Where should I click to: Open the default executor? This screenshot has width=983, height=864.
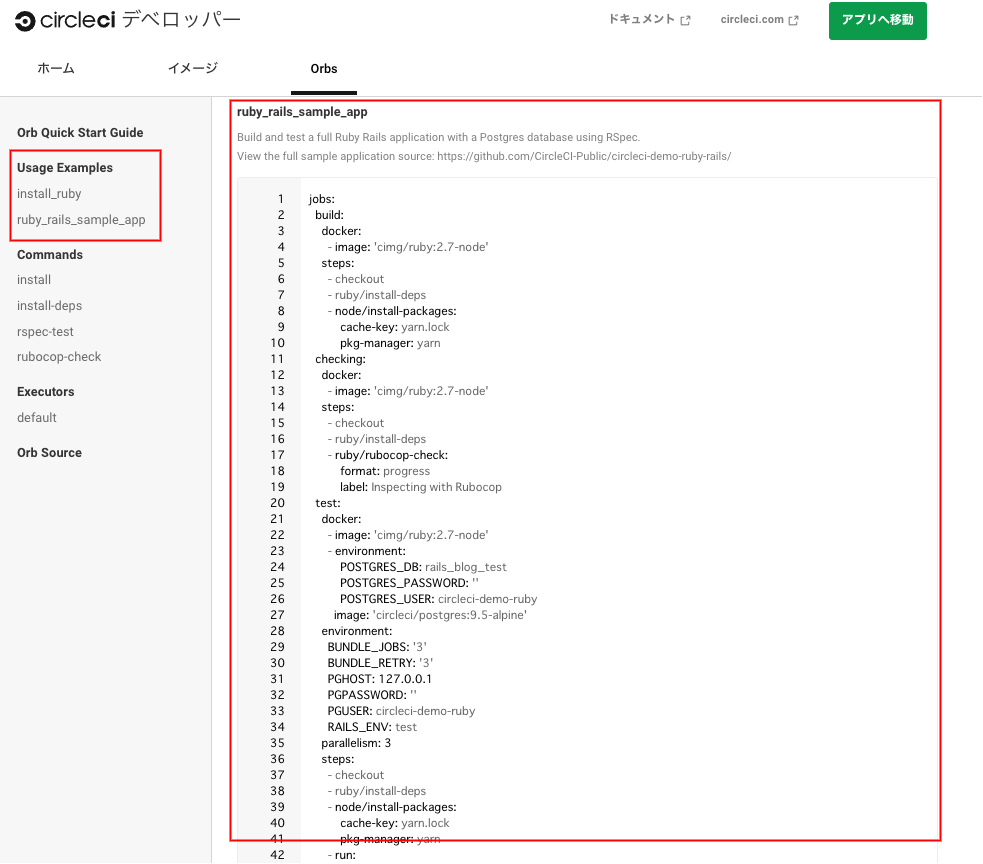36,418
